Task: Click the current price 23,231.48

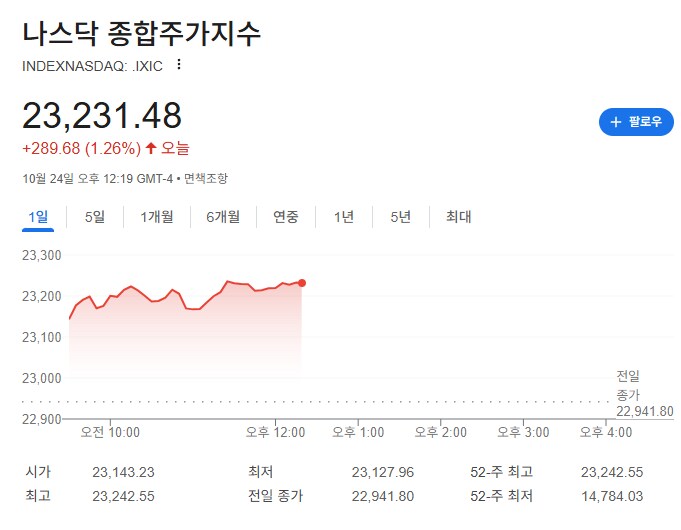Action: point(102,116)
